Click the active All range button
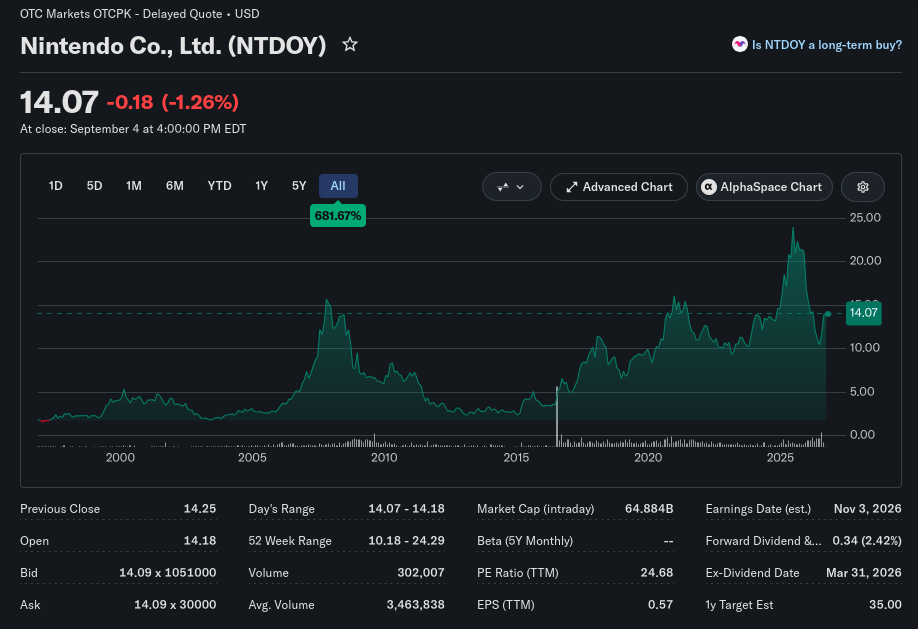 [x=338, y=186]
